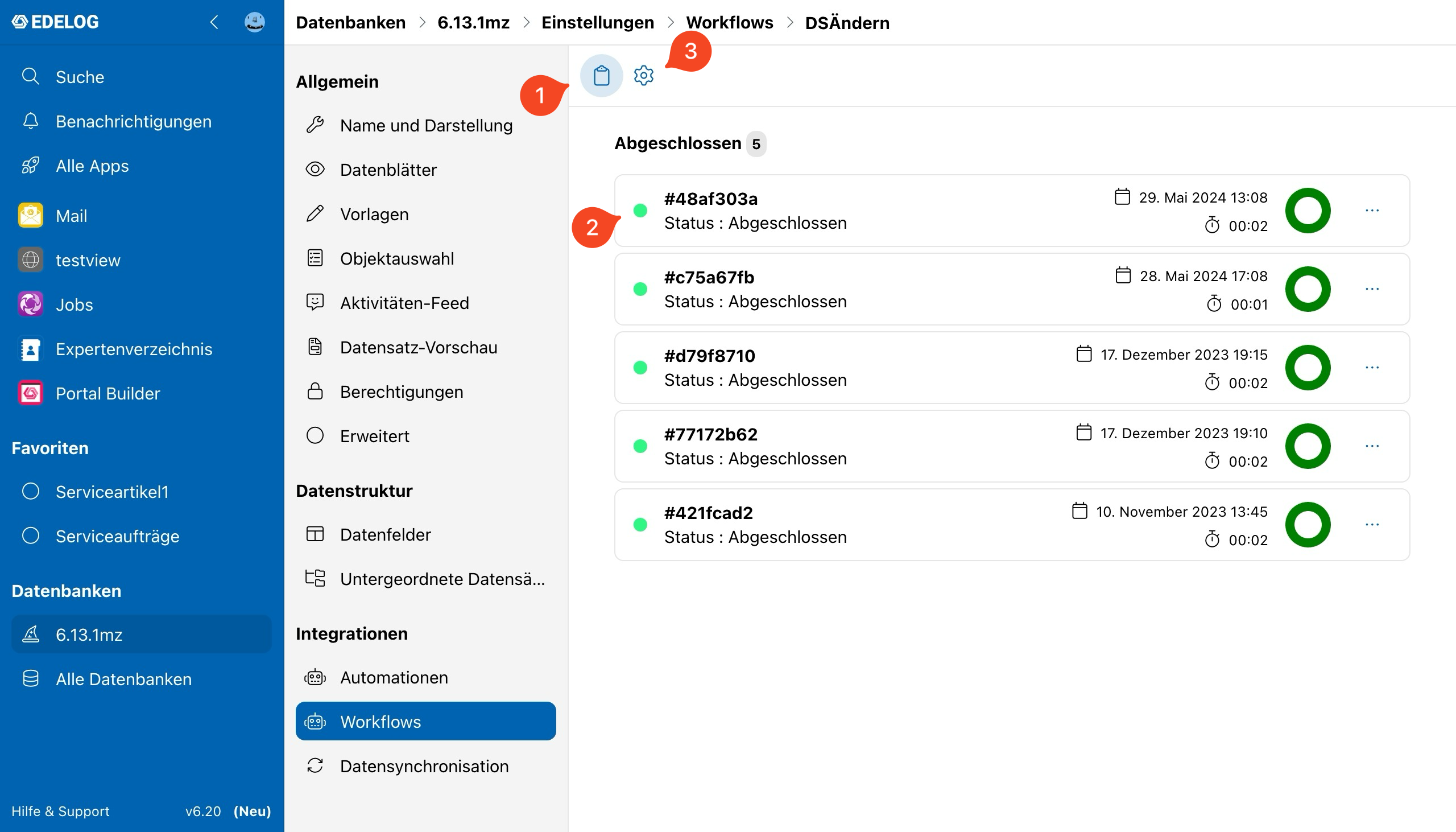Launch the Mail app

coord(142,216)
